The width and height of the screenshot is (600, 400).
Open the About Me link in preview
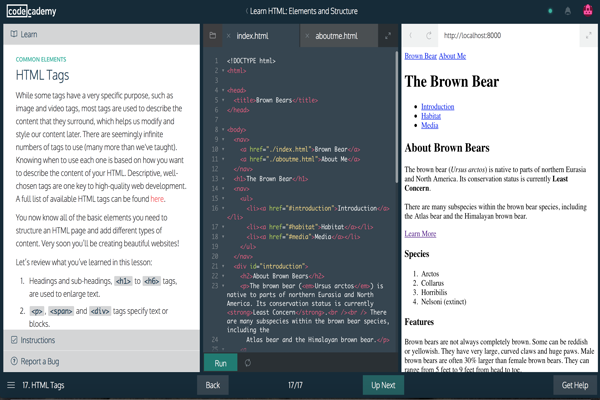pos(452,56)
